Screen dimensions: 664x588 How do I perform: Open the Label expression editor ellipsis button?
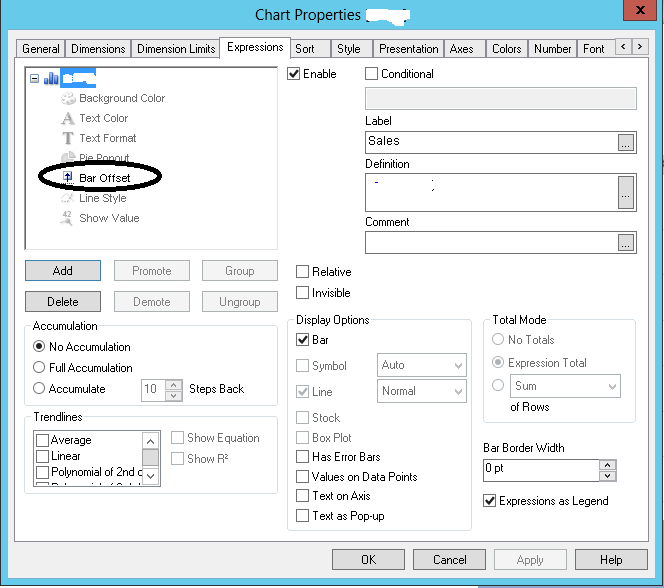point(625,143)
